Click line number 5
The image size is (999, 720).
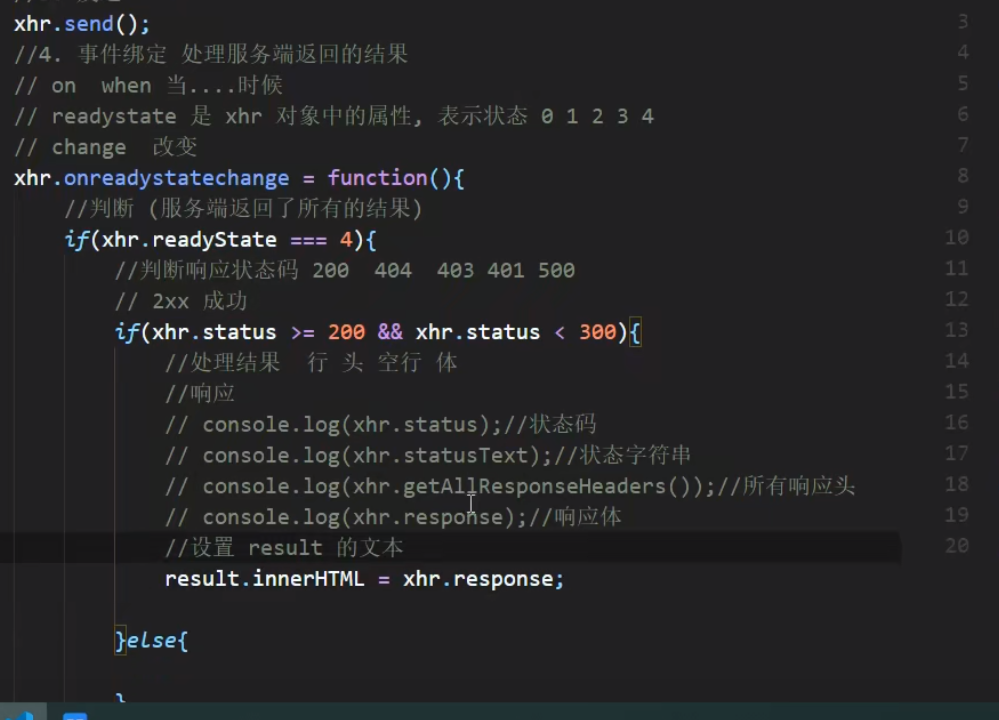pos(963,83)
